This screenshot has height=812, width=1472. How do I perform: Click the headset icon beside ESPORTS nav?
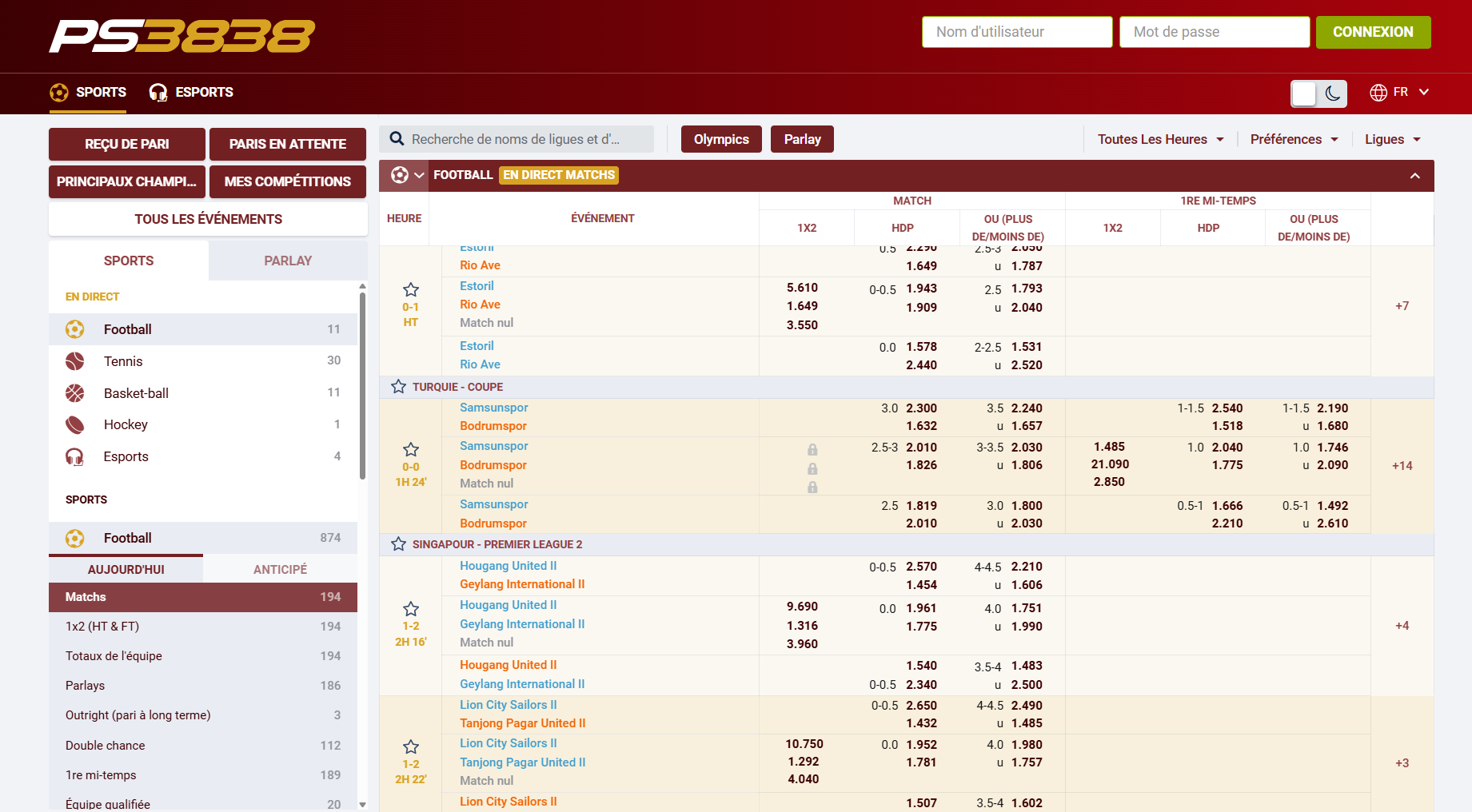click(x=158, y=93)
